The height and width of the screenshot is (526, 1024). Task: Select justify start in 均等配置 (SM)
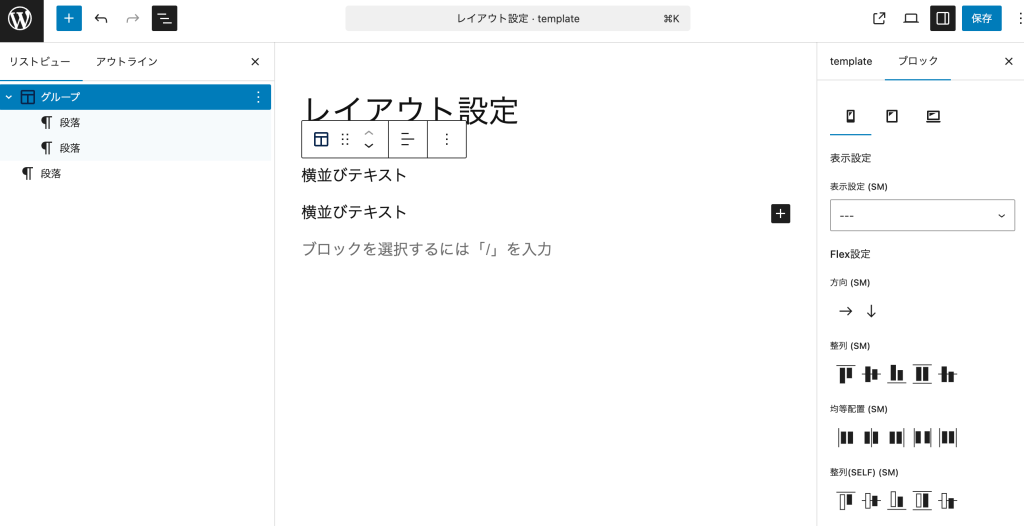[x=846, y=437]
